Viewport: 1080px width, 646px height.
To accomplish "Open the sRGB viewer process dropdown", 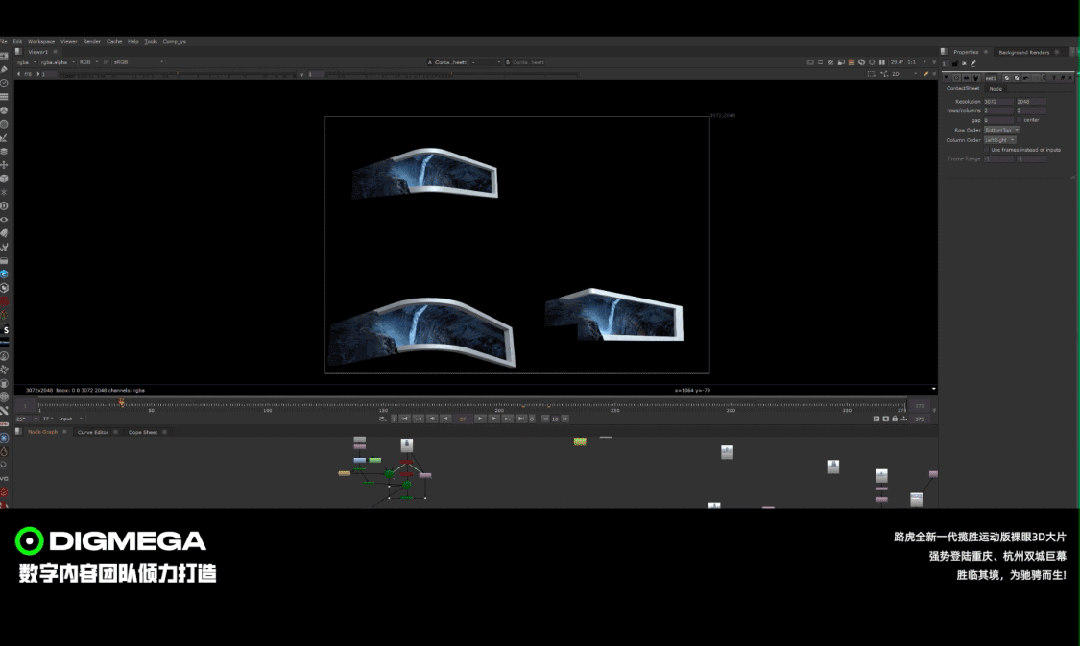I will tap(138, 62).
